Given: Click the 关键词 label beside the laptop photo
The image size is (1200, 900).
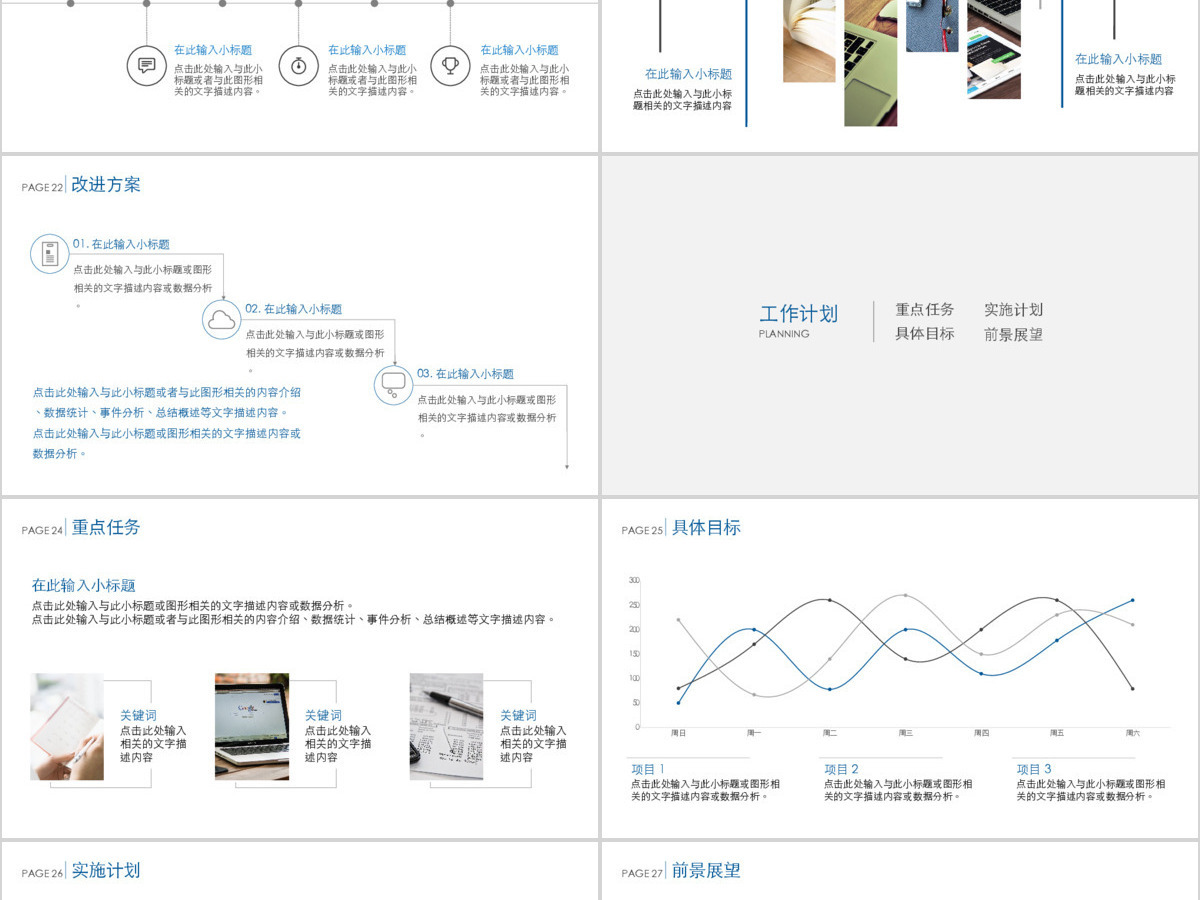Looking at the screenshot, I should tap(323, 716).
